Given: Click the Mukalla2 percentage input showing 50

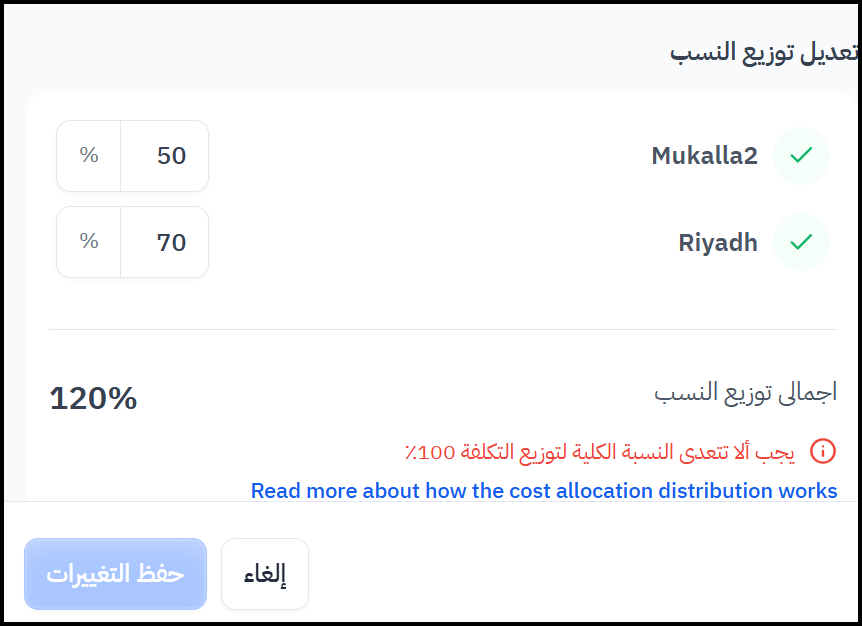Looking at the screenshot, I should (164, 156).
